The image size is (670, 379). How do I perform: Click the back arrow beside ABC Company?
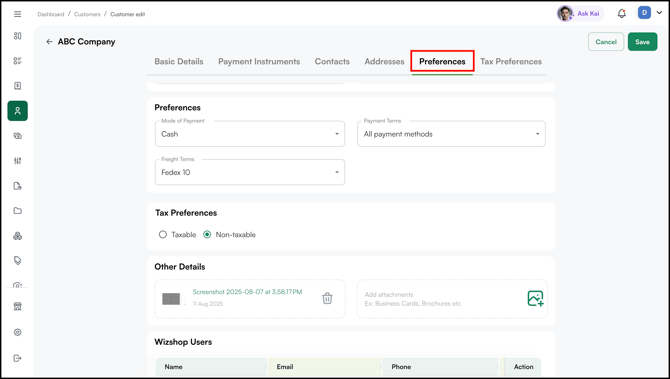tap(49, 41)
